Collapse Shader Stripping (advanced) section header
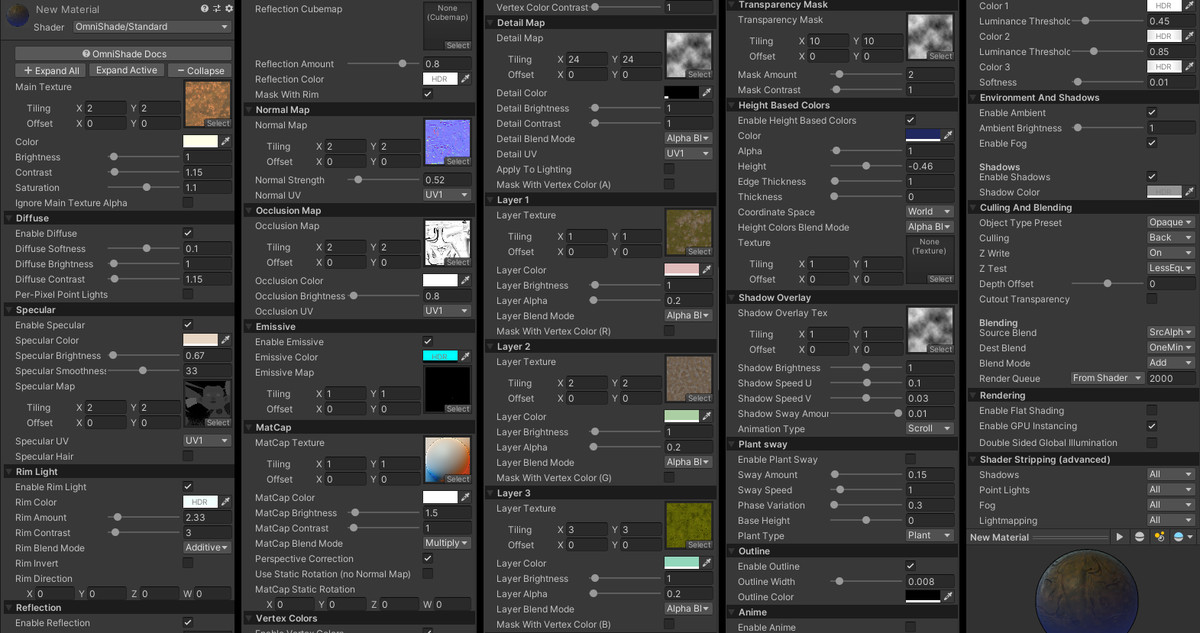The width and height of the screenshot is (1200, 633). tap(1083, 459)
